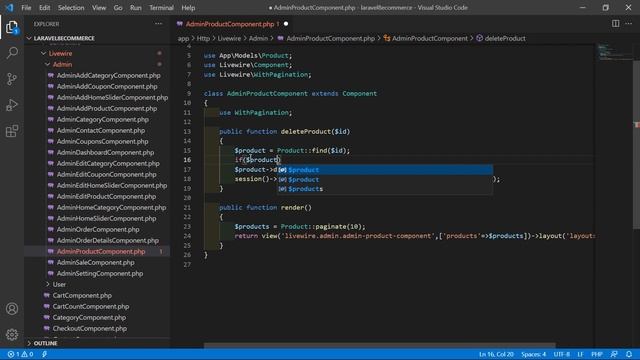Click the Split Editor Right icon
The height and width of the screenshot is (360, 640).
pos(615,24)
